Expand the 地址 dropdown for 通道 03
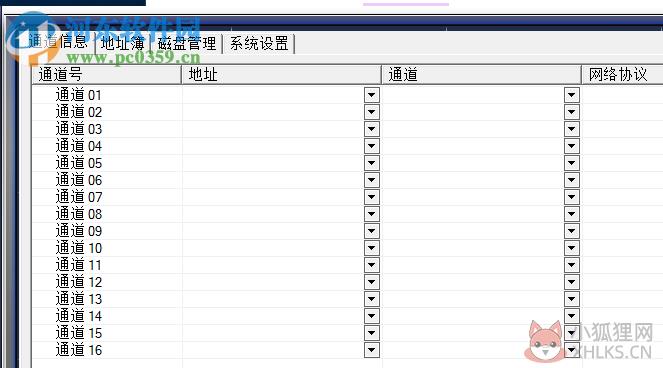 (372, 129)
